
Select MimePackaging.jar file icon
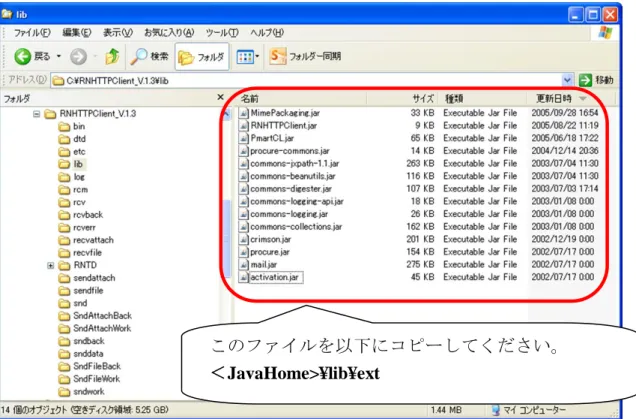(243, 113)
